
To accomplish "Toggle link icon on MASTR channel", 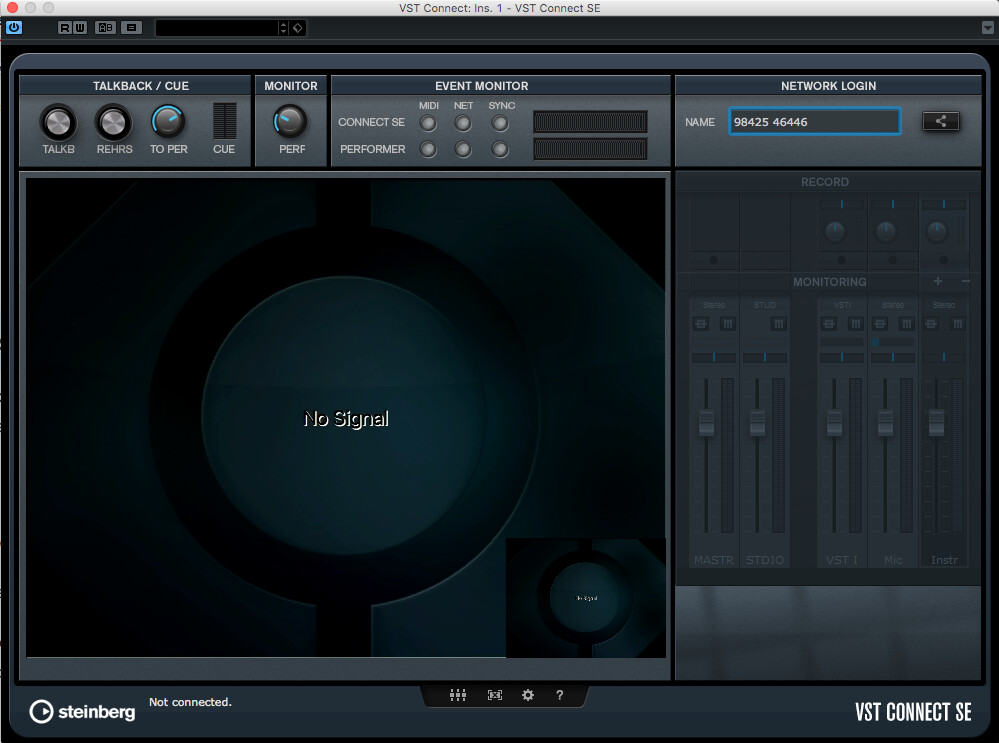I will (701, 324).
